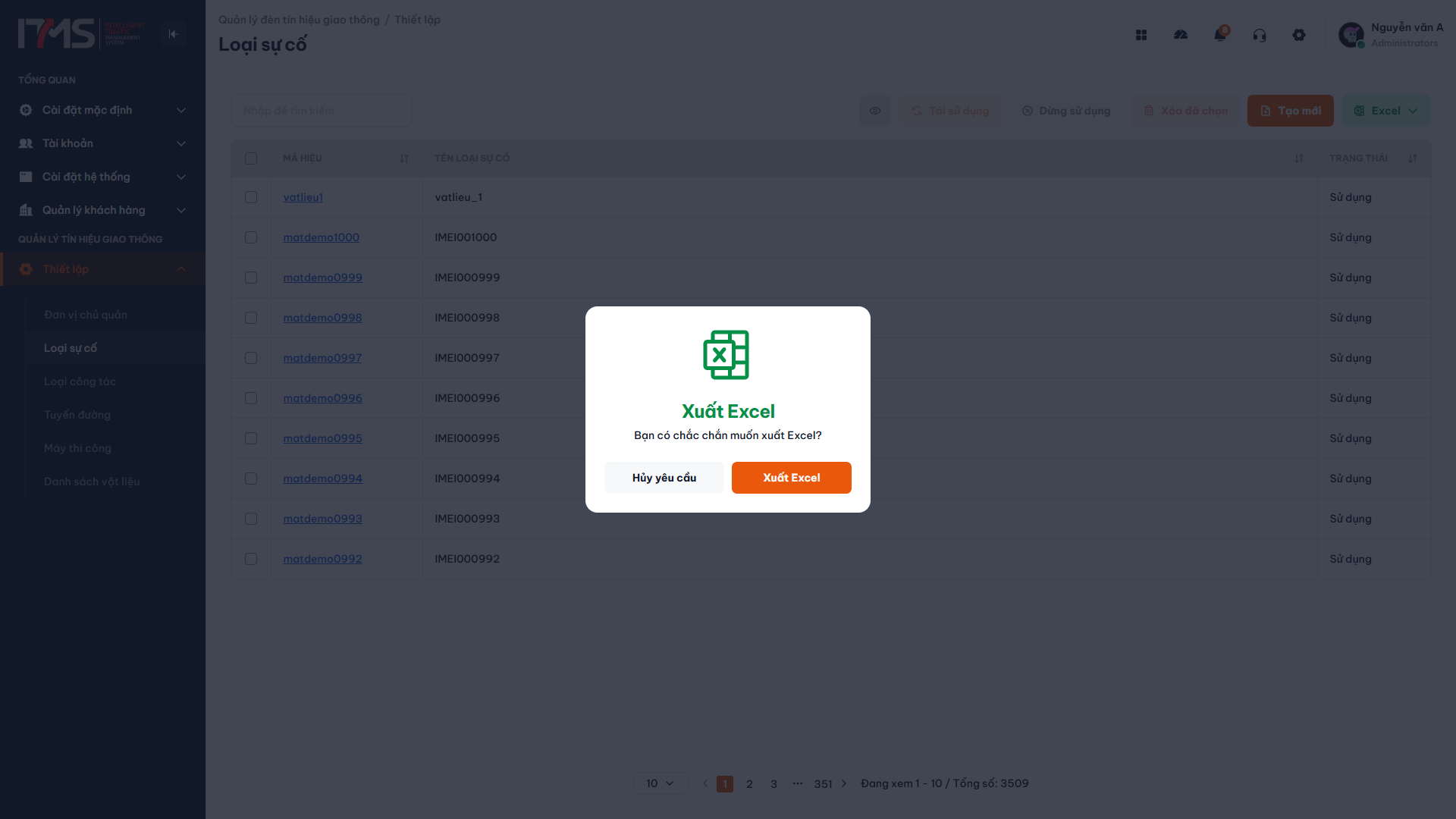Click Tái sử dụng button
The width and height of the screenshot is (1456, 819).
coord(950,111)
